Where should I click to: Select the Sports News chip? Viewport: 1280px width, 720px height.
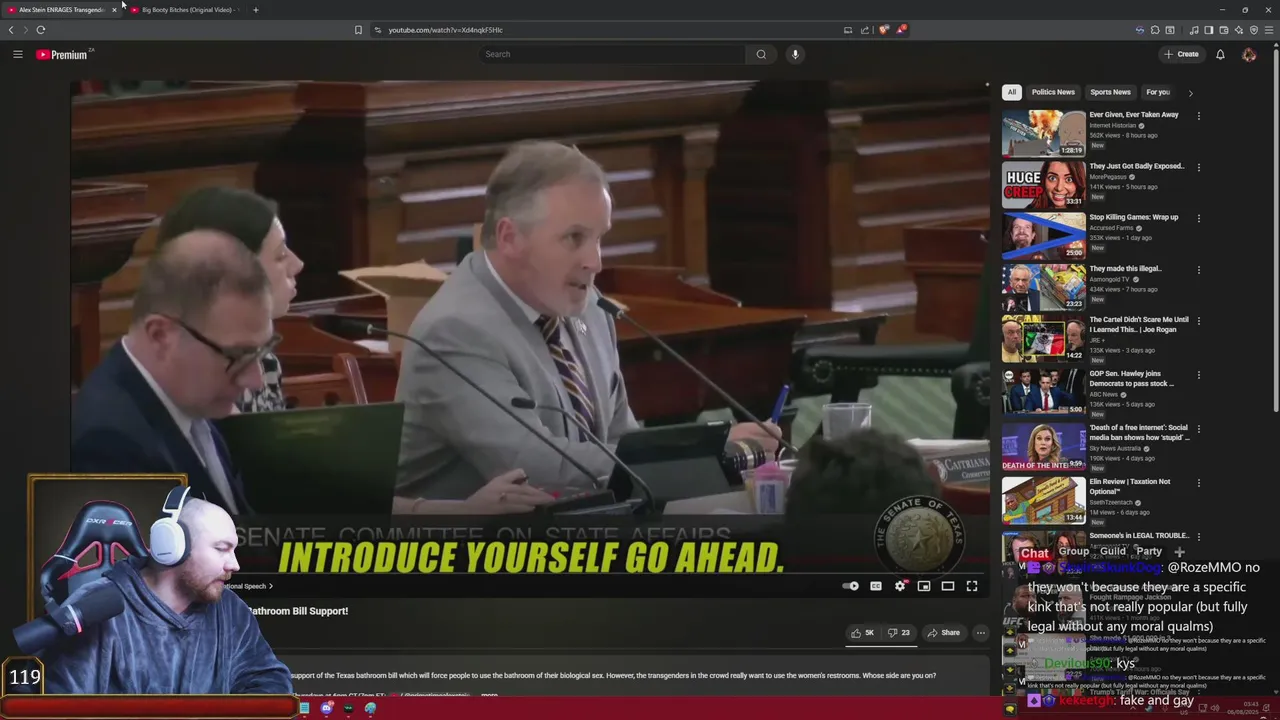[x=1110, y=92]
